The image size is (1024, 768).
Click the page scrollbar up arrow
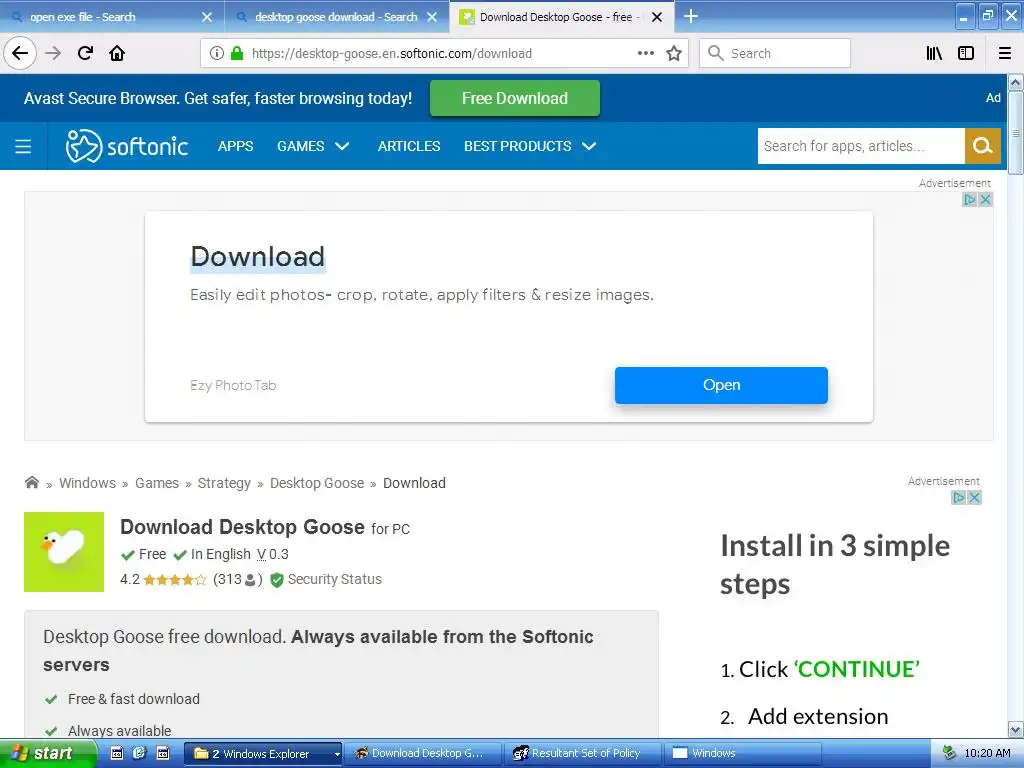click(1015, 82)
